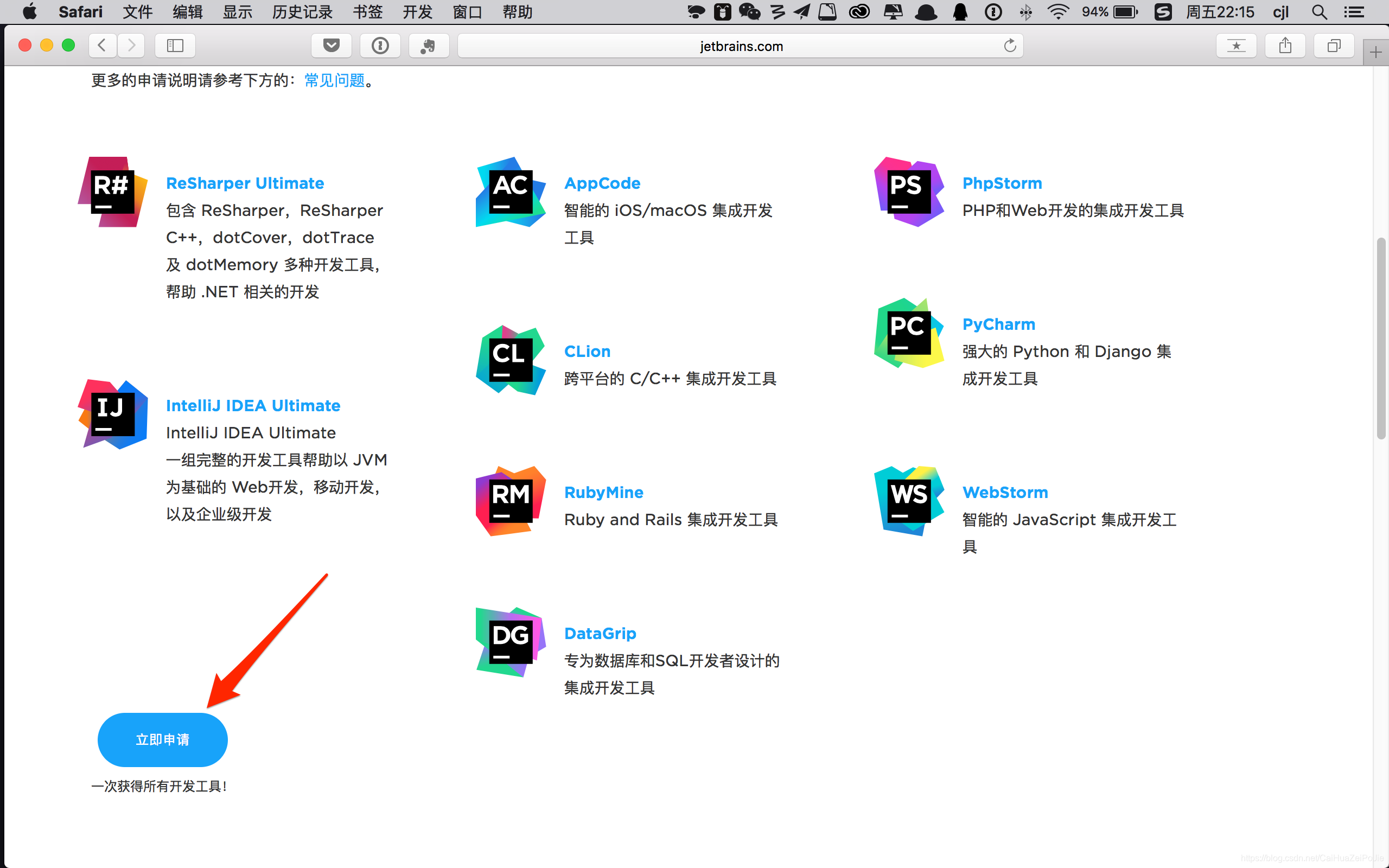The height and width of the screenshot is (868, 1389).
Task: Go forward with Safari's forward arrow
Action: click(131, 46)
